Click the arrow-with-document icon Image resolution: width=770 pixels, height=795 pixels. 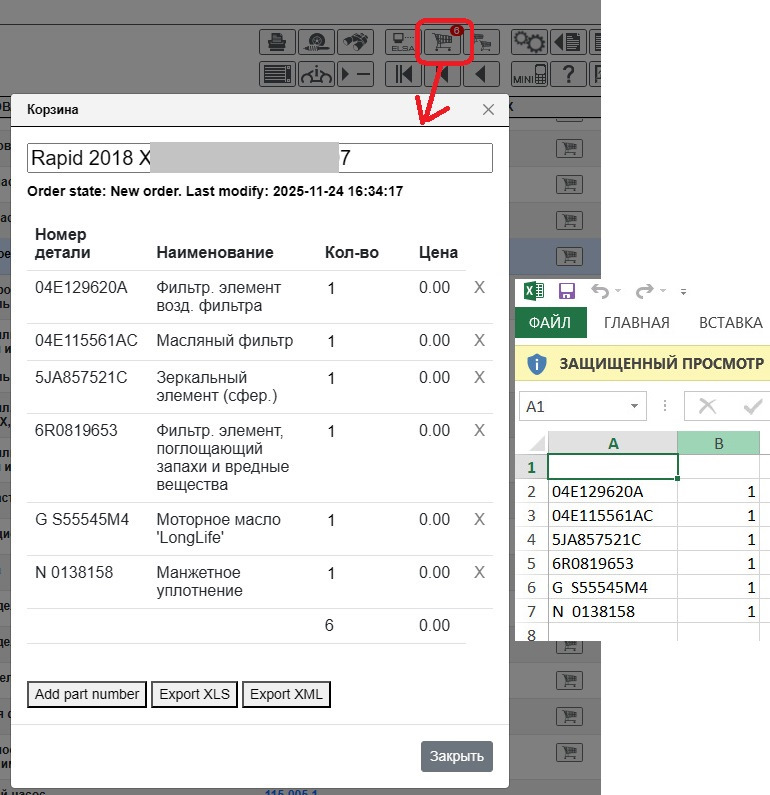coord(568,42)
